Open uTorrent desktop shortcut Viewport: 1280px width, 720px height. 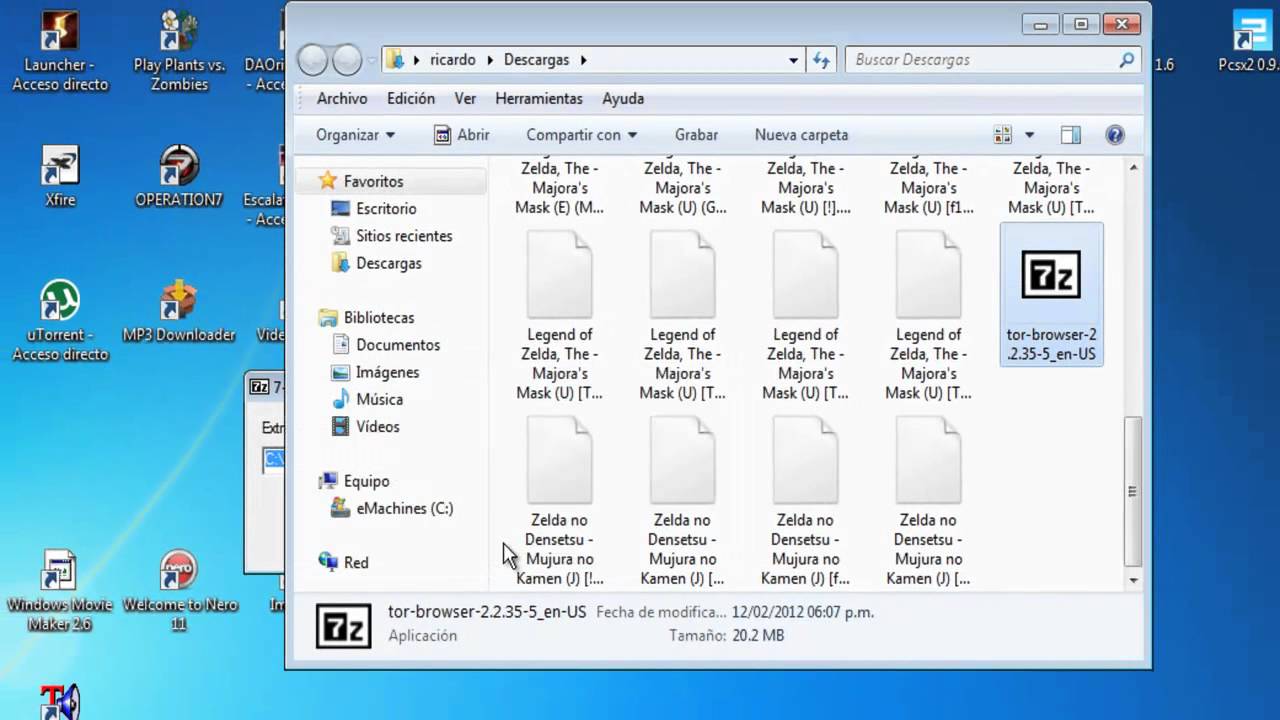(60, 321)
